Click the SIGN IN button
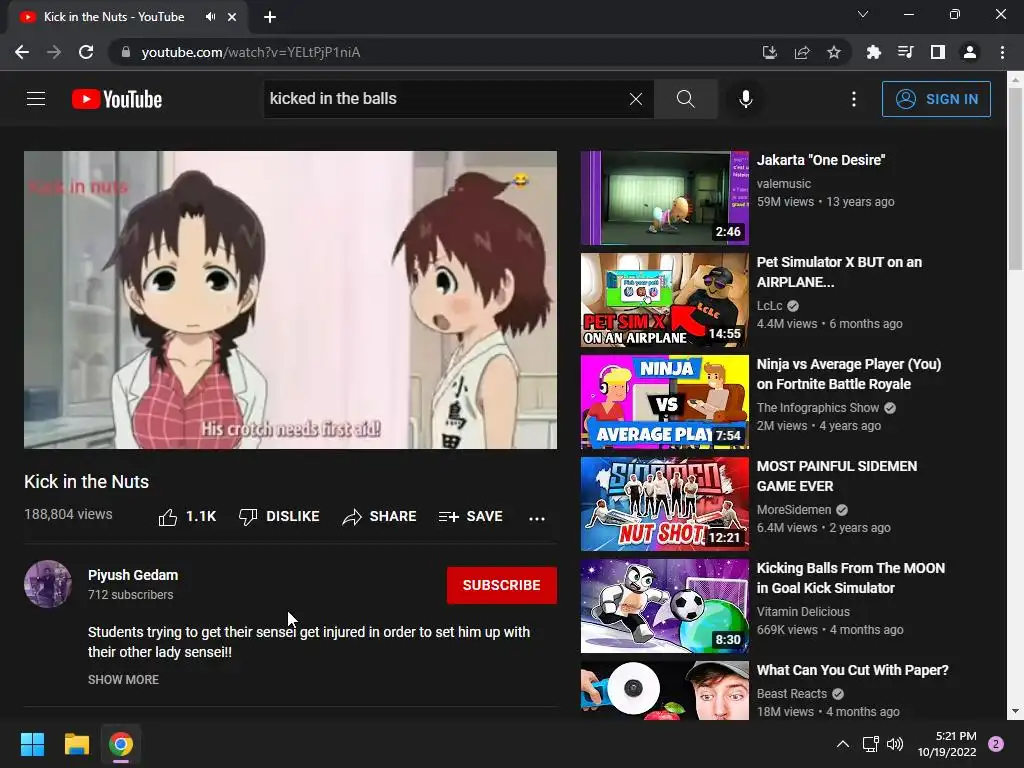The height and width of the screenshot is (768, 1024). 936,99
